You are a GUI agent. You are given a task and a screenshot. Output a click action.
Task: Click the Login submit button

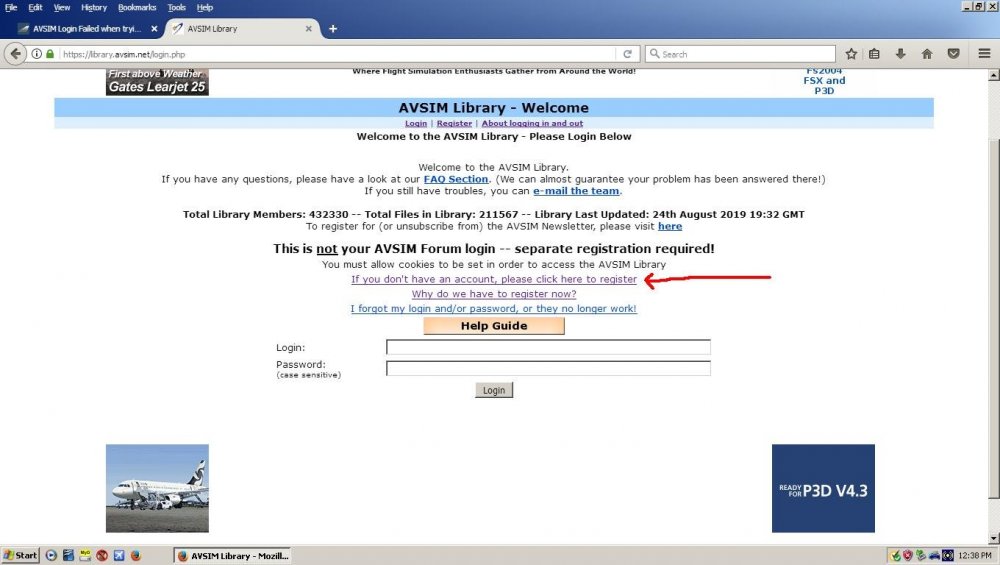click(x=494, y=390)
